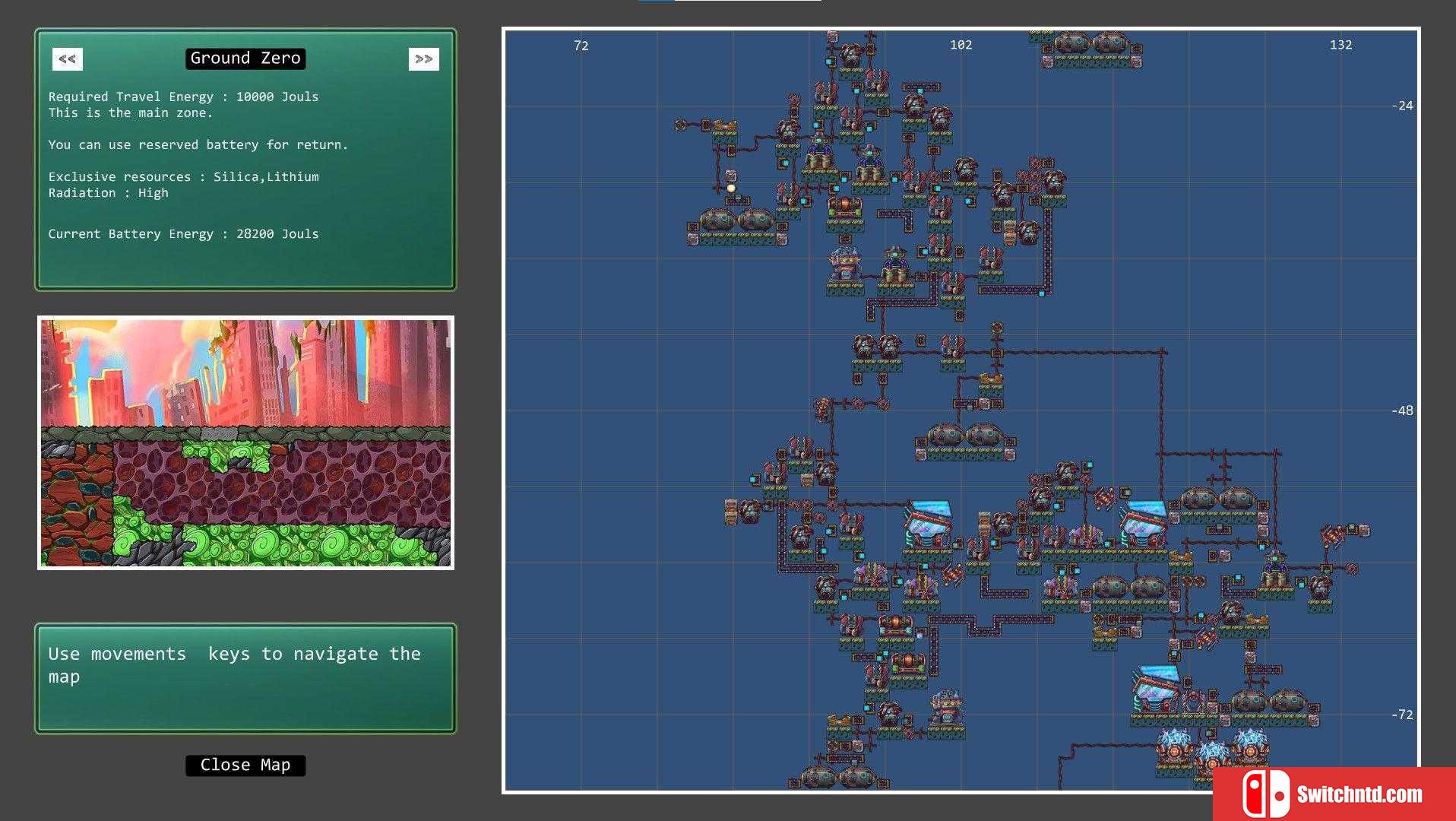Click 'Exclusive resources : Silica,Lithium' line

183,176
